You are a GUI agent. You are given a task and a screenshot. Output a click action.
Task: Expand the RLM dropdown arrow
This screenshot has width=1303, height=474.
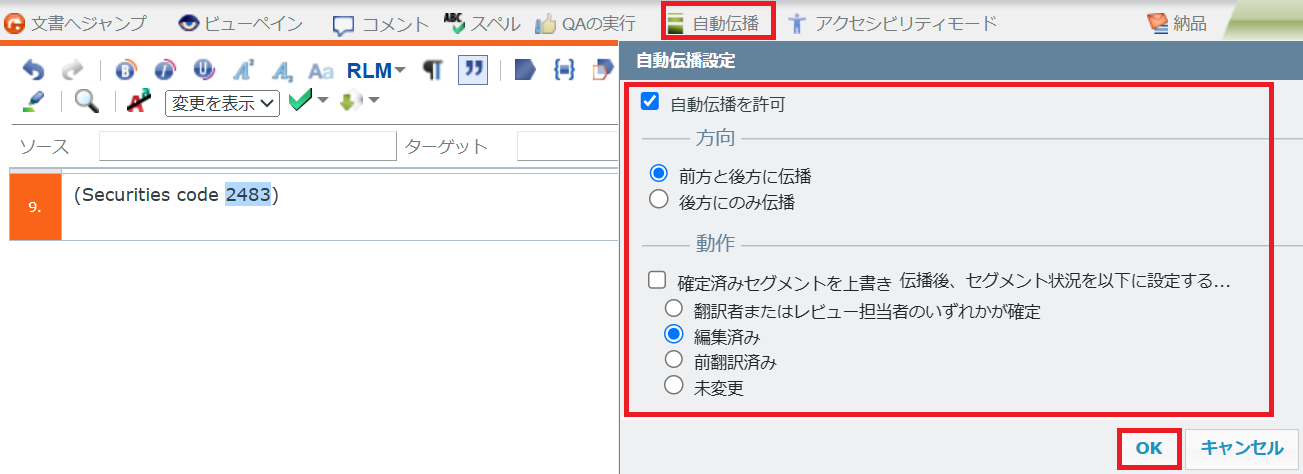400,71
